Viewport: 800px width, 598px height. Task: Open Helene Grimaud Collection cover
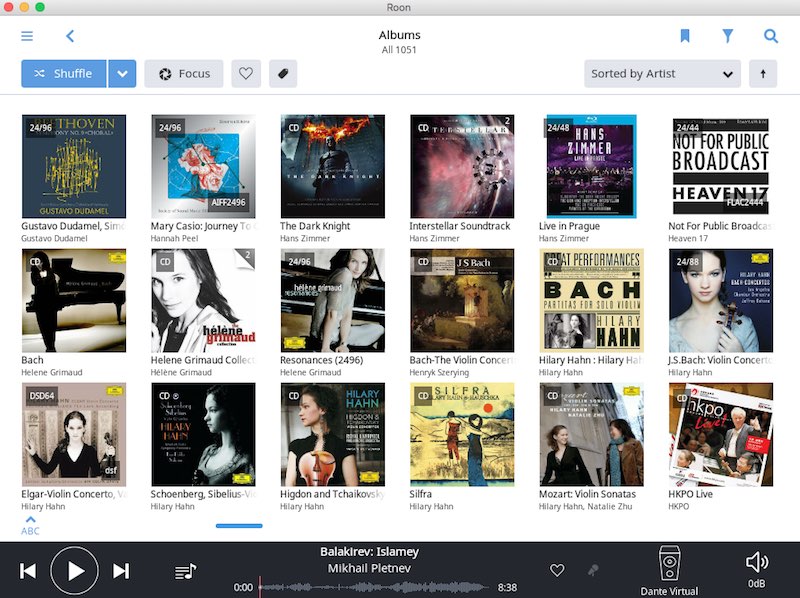pos(203,301)
